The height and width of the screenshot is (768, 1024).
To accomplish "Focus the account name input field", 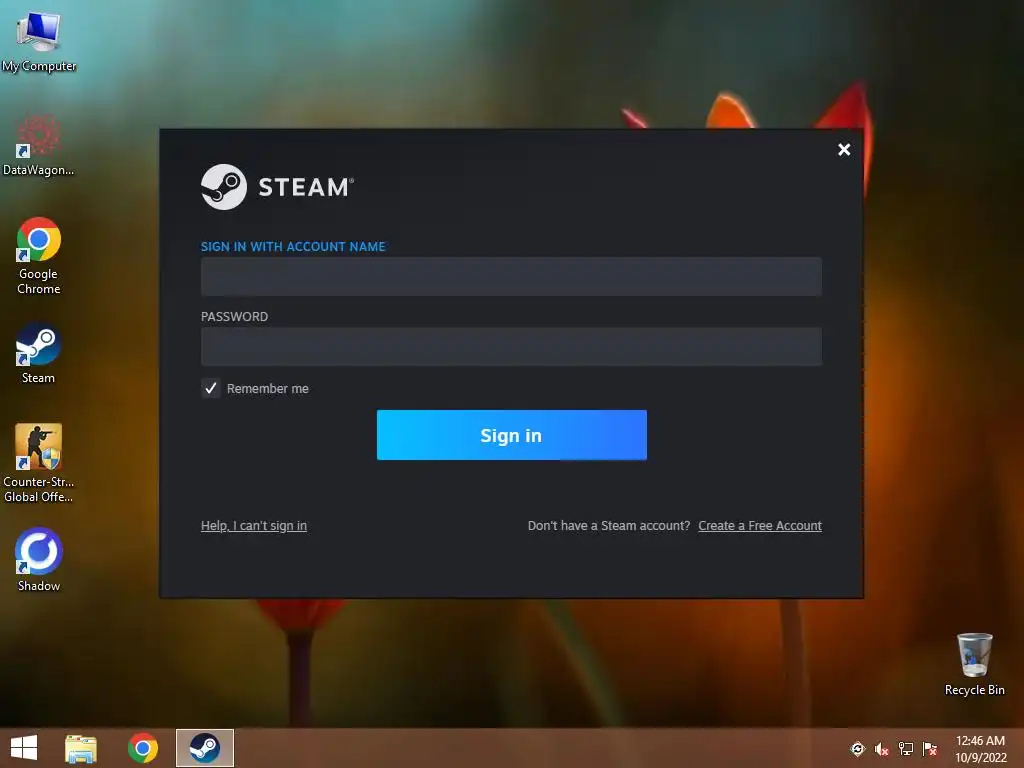I will pos(511,276).
